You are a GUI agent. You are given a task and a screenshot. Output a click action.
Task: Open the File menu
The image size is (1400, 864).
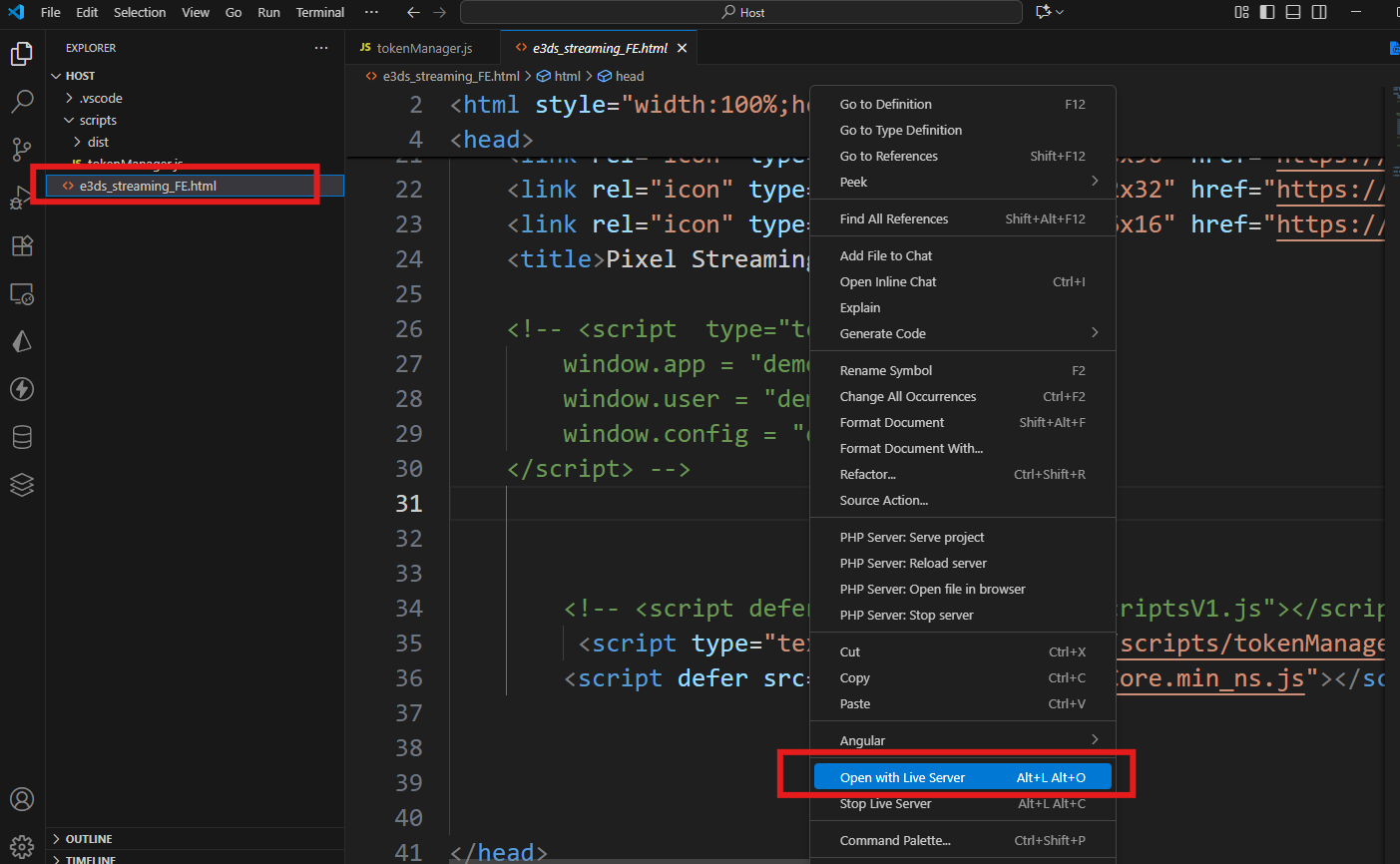[x=51, y=12]
